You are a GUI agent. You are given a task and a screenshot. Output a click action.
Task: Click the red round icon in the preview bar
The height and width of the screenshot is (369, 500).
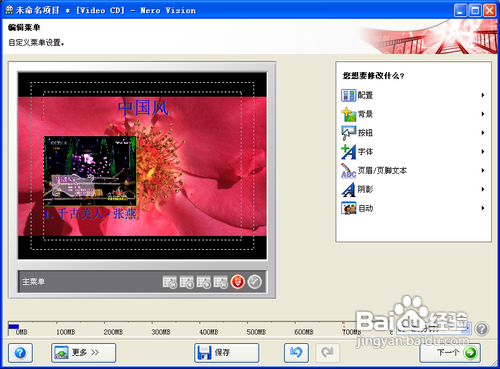click(x=238, y=282)
